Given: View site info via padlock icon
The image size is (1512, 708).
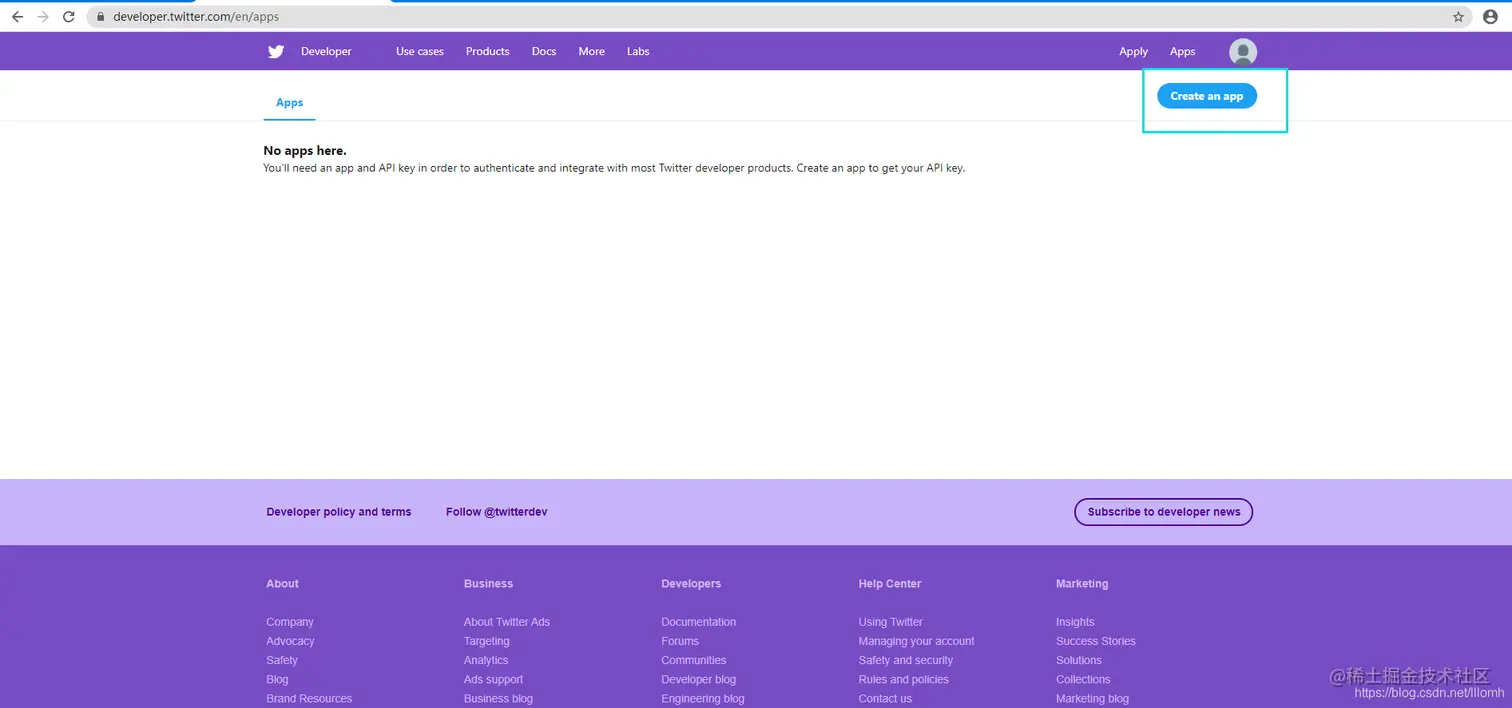Looking at the screenshot, I should [101, 17].
